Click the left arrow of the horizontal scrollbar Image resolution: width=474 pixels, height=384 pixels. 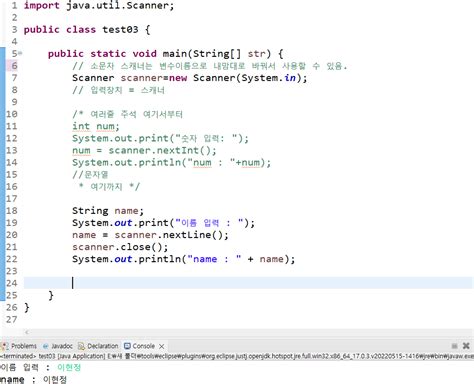pos(27,332)
